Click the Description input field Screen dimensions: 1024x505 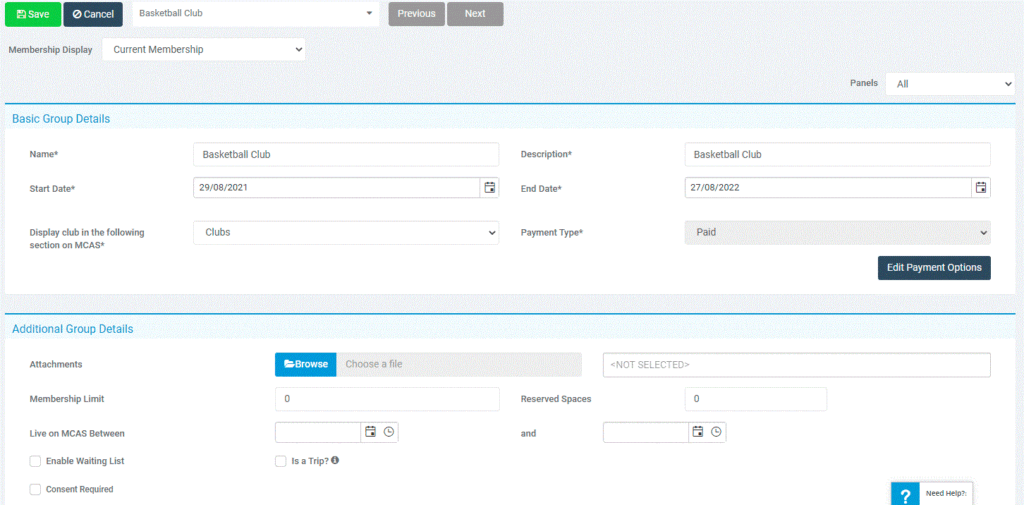(x=838, y=155)
